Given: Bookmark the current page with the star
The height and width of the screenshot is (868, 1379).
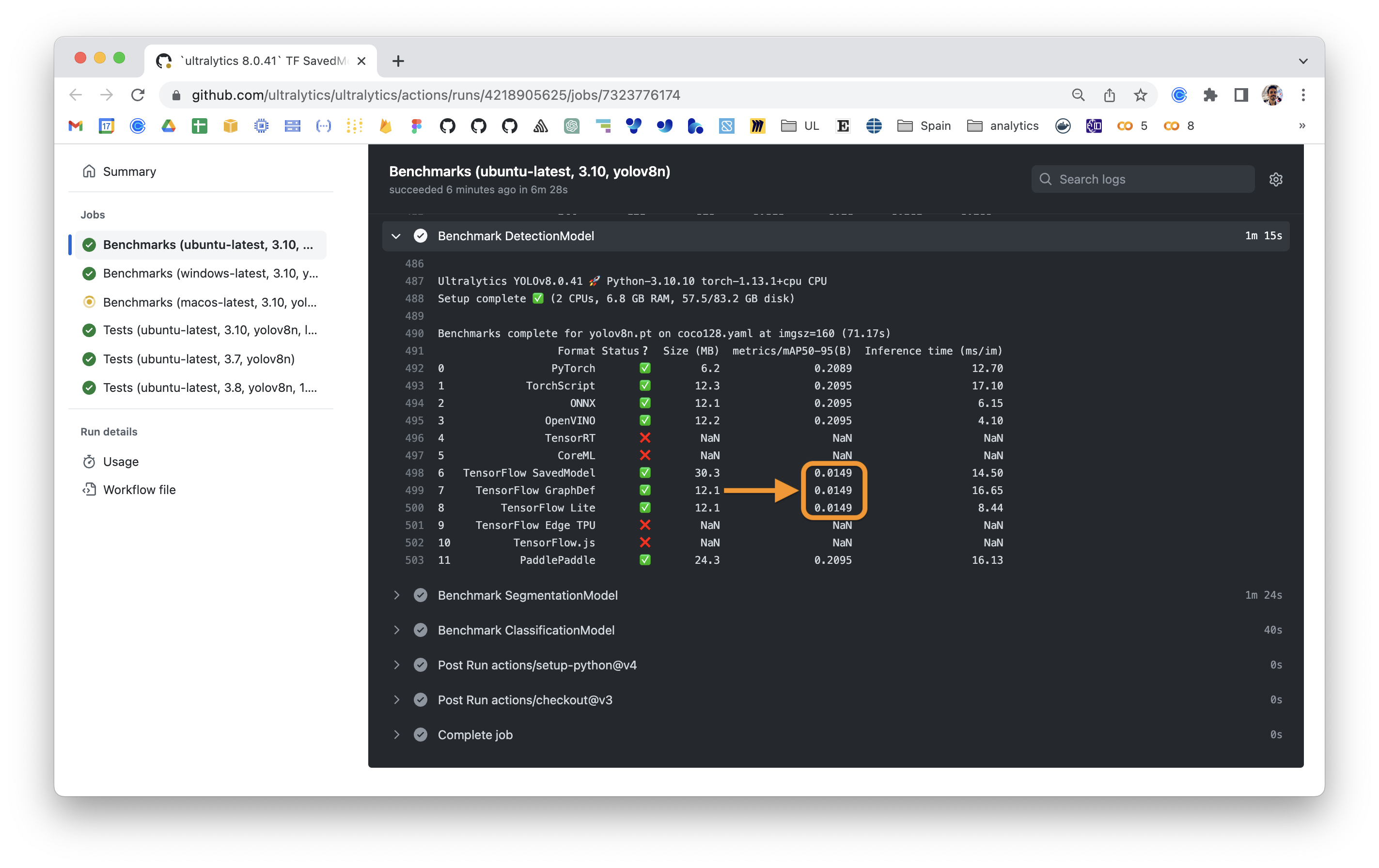Looking at the screenshot, I should click(1140, 95).
